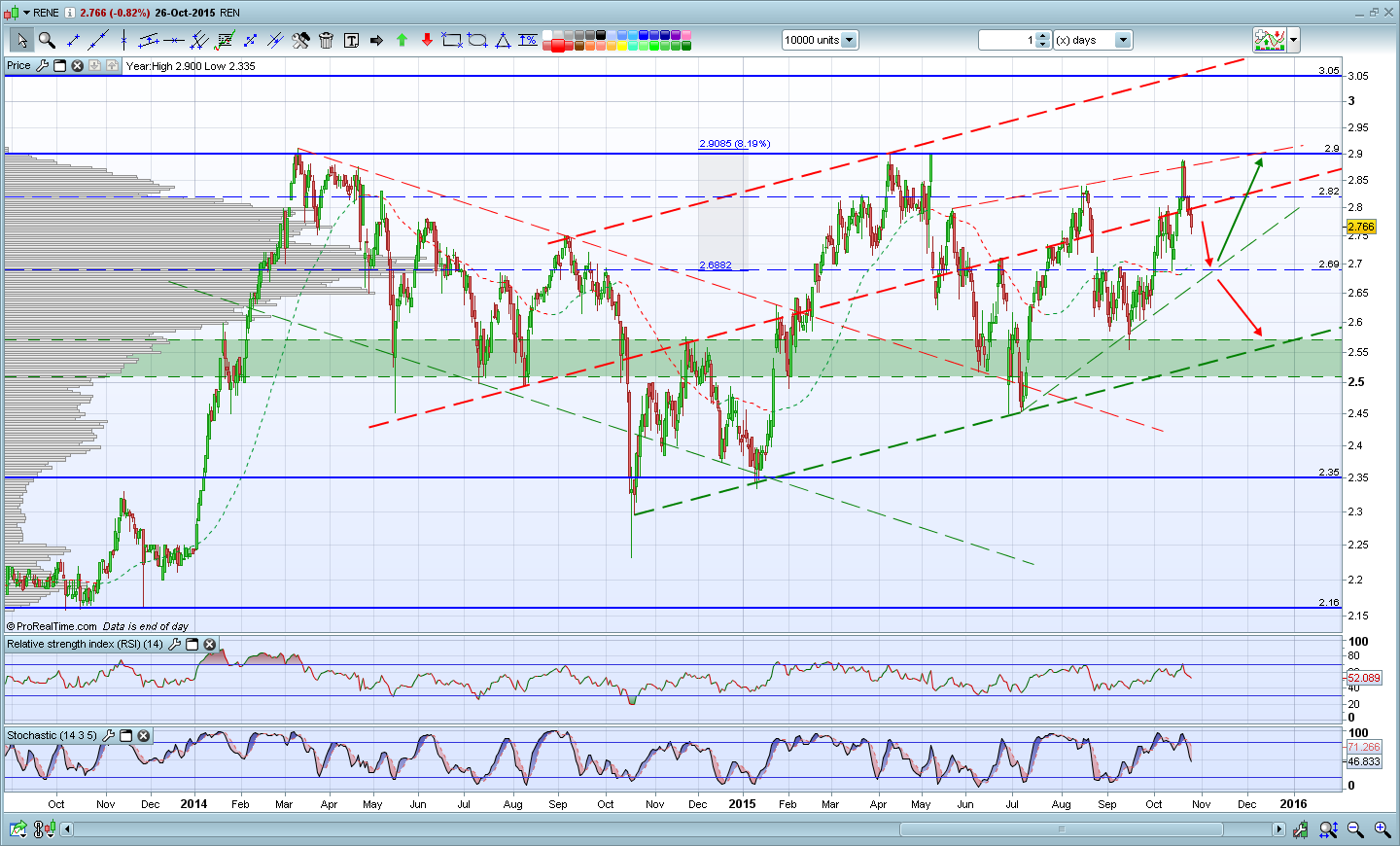1400x846 pixels.
Task: Select the text annotation tool
Action: click(x=351, y=40)
